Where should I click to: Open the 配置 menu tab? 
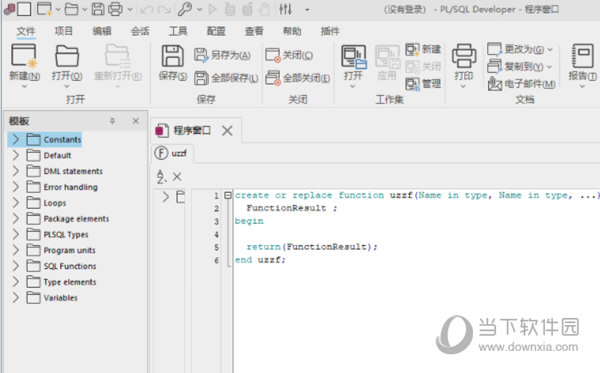[x=216, y=31]
